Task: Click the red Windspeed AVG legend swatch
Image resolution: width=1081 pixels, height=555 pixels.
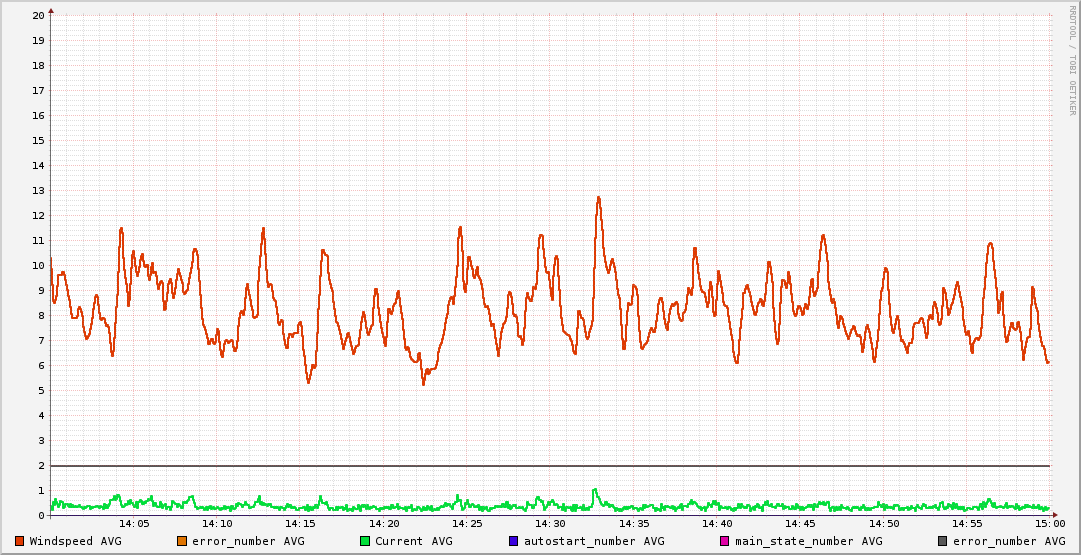Action: pos(20,541)
